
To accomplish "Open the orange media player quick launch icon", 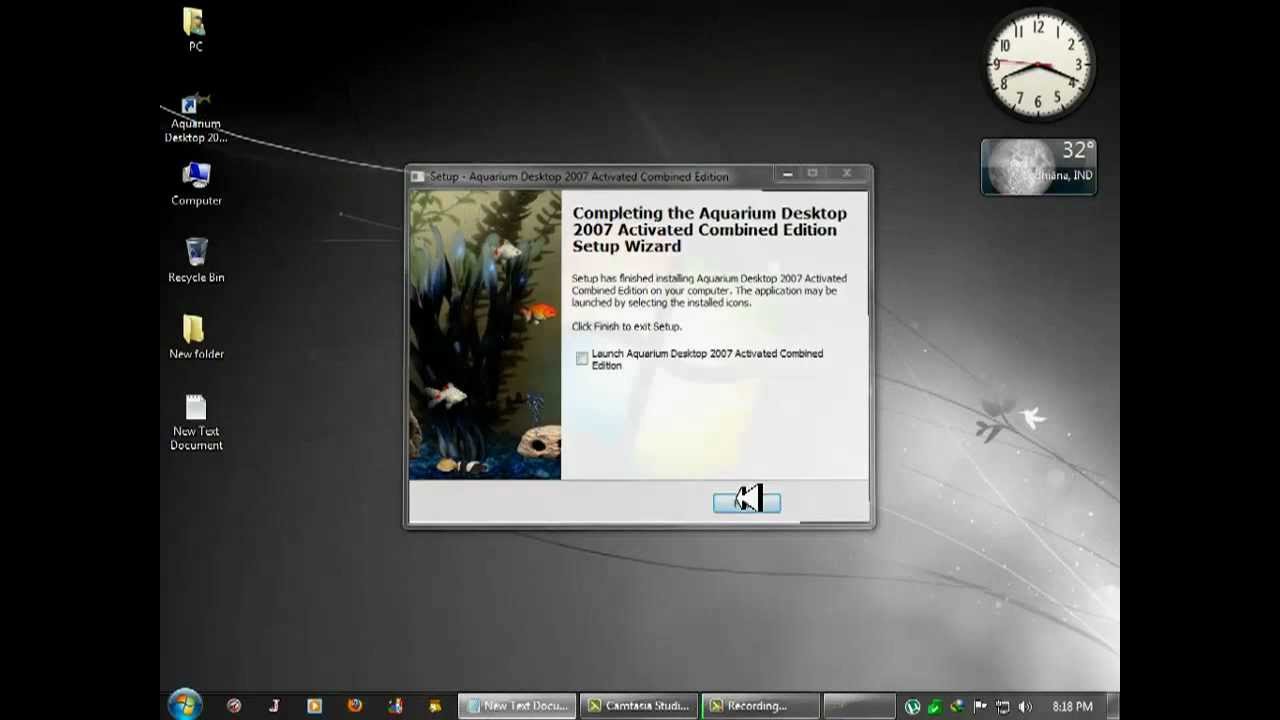I will click(314, 706).
